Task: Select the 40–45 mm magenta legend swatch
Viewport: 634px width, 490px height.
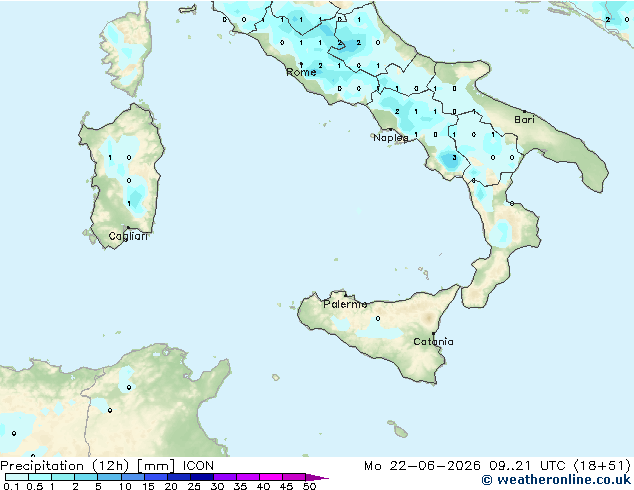Action: click(271, 477)
